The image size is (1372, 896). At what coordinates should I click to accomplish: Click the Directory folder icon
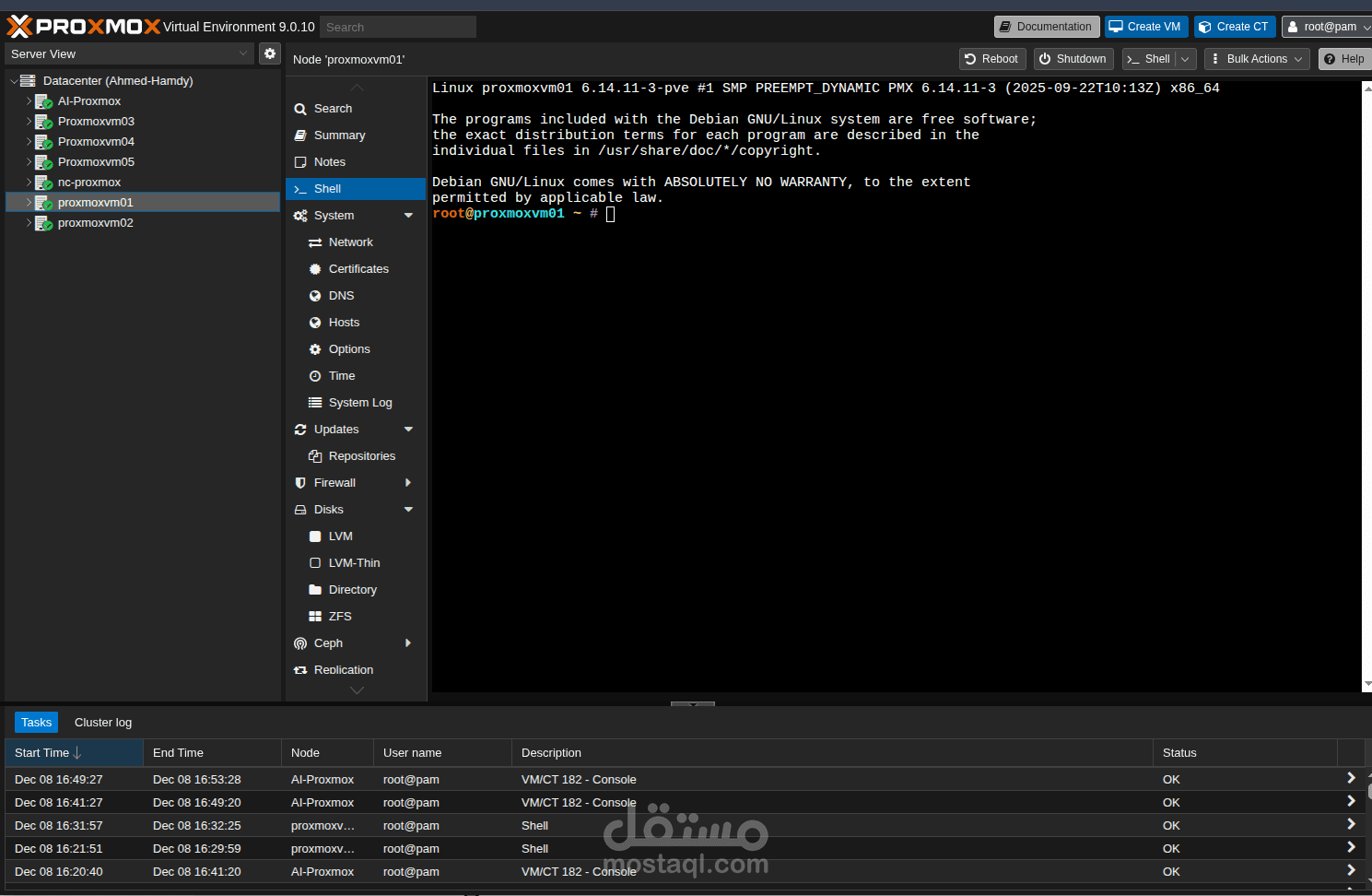(315, 590)
